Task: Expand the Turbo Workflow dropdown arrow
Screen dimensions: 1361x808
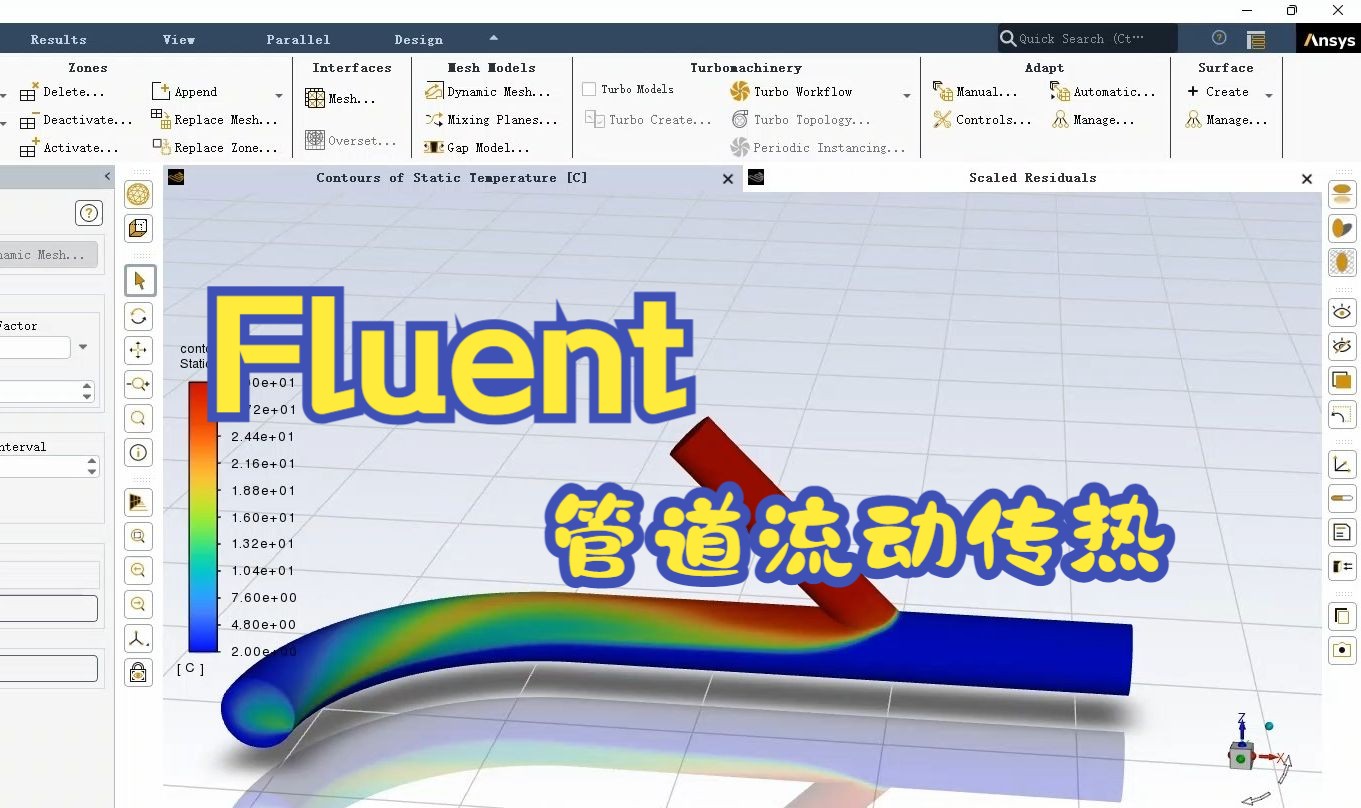Action: click(907, 96)
